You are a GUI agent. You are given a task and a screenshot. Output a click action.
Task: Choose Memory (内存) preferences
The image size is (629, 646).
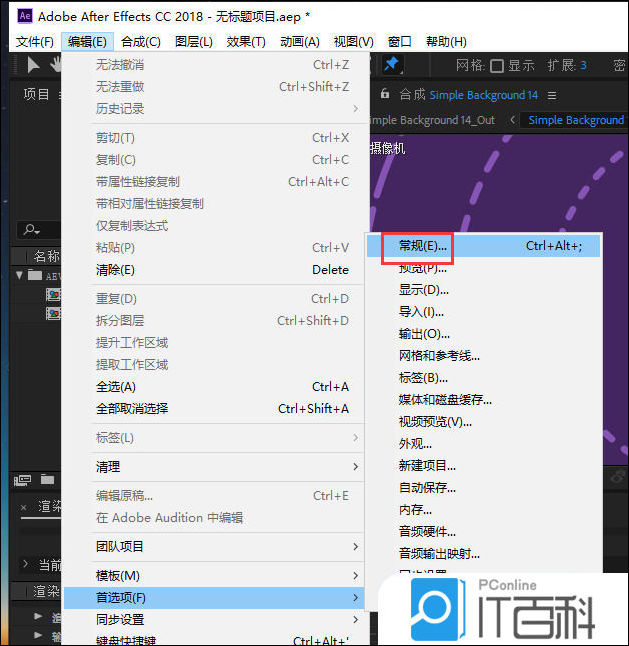click(483, 510)
